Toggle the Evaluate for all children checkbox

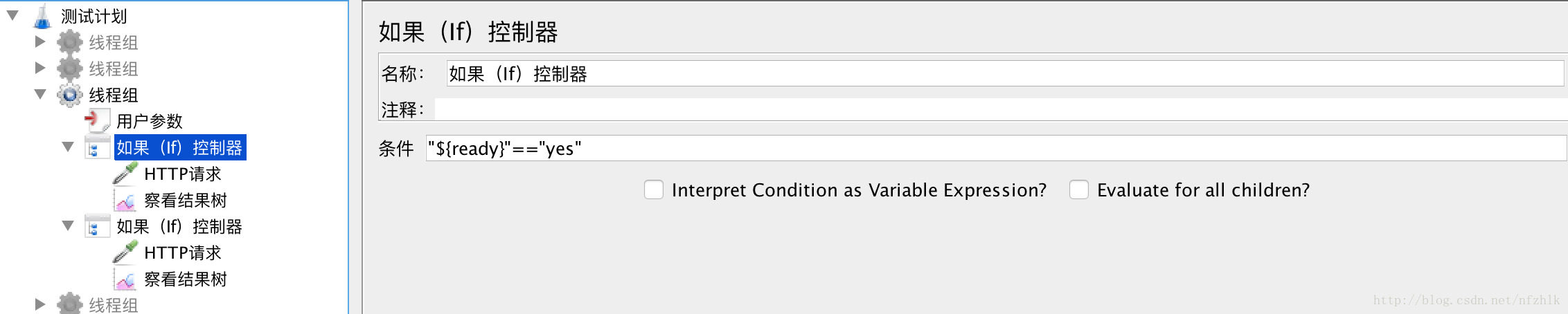click(x=1079, y=190)
